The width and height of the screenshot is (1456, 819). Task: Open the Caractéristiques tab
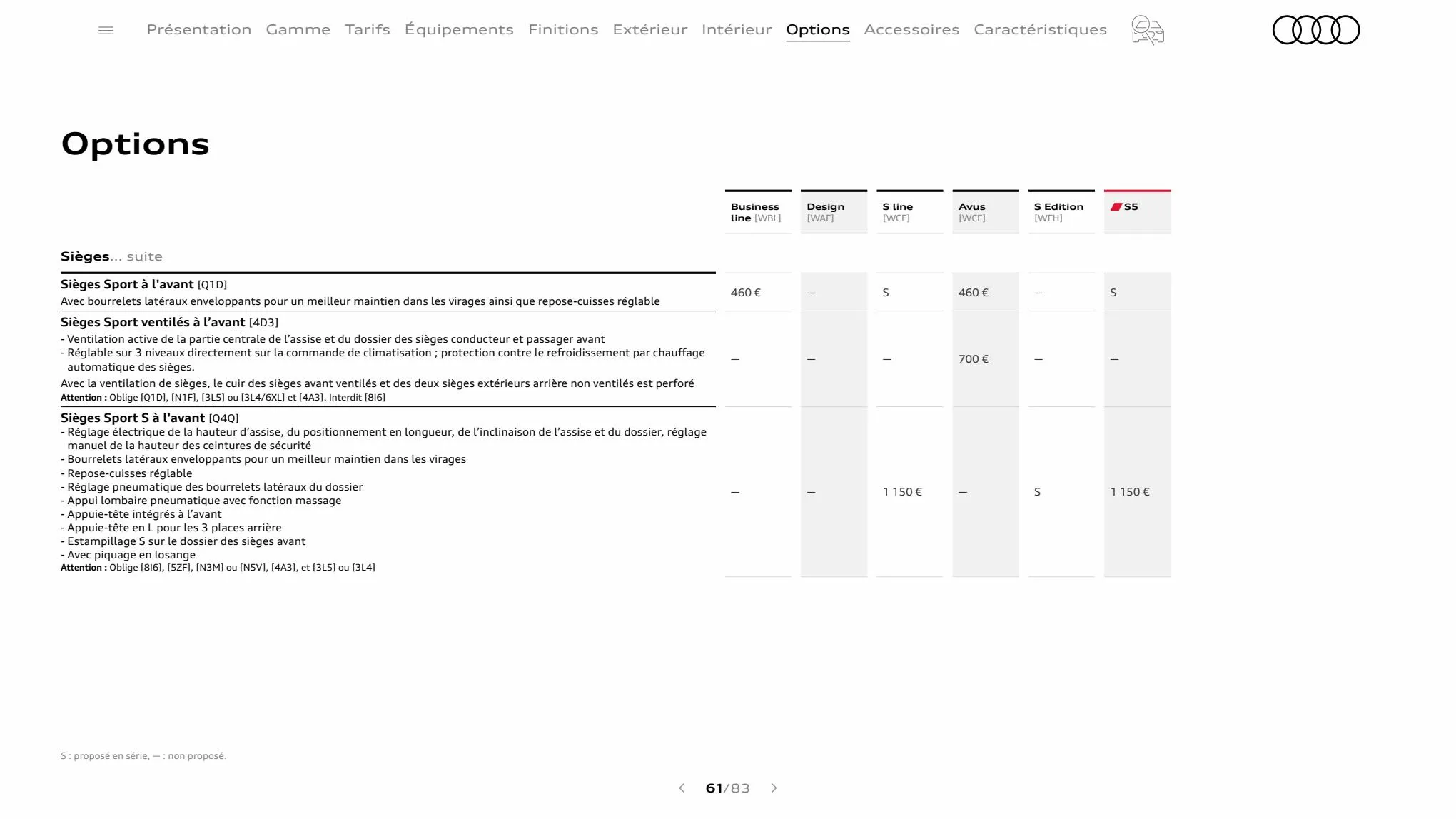pos(1040,29)
